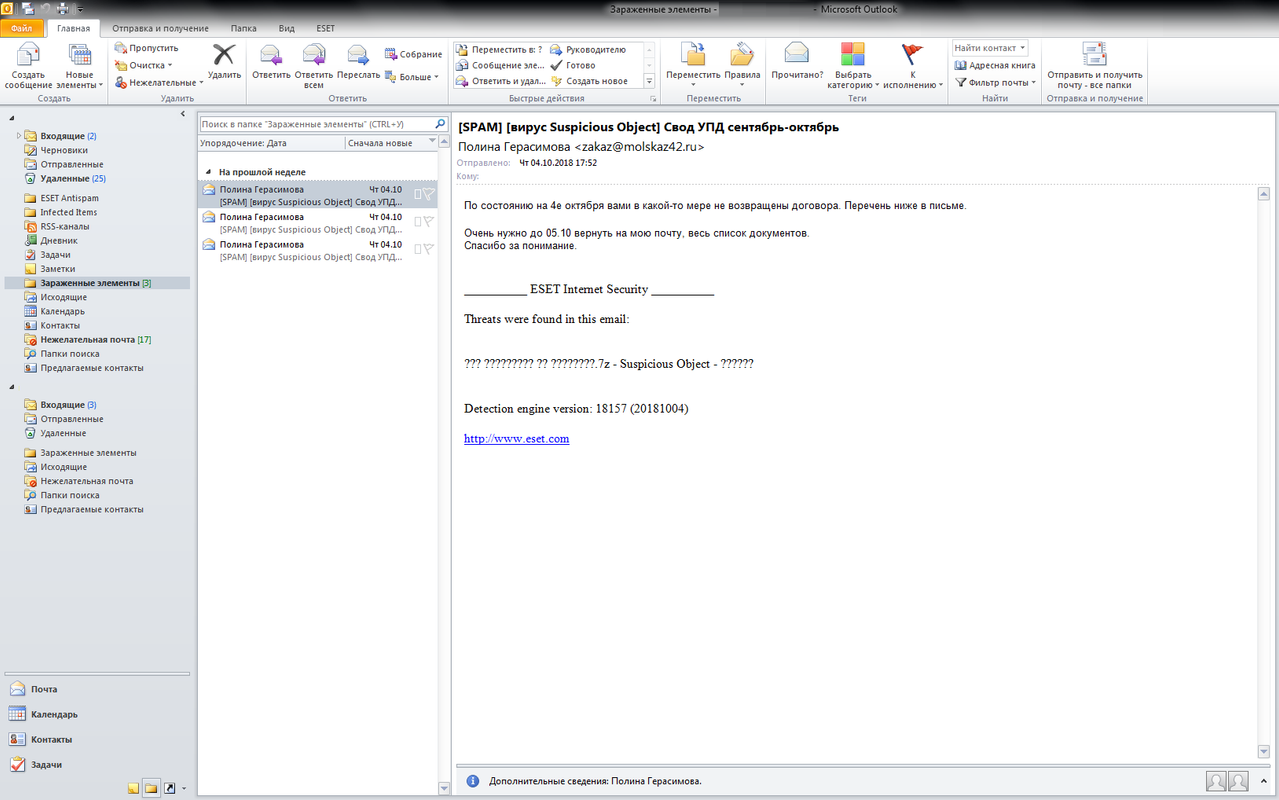1279x800 pixels.
Task: Open Фильтр почты dropdown
Action: click(995, 82)
